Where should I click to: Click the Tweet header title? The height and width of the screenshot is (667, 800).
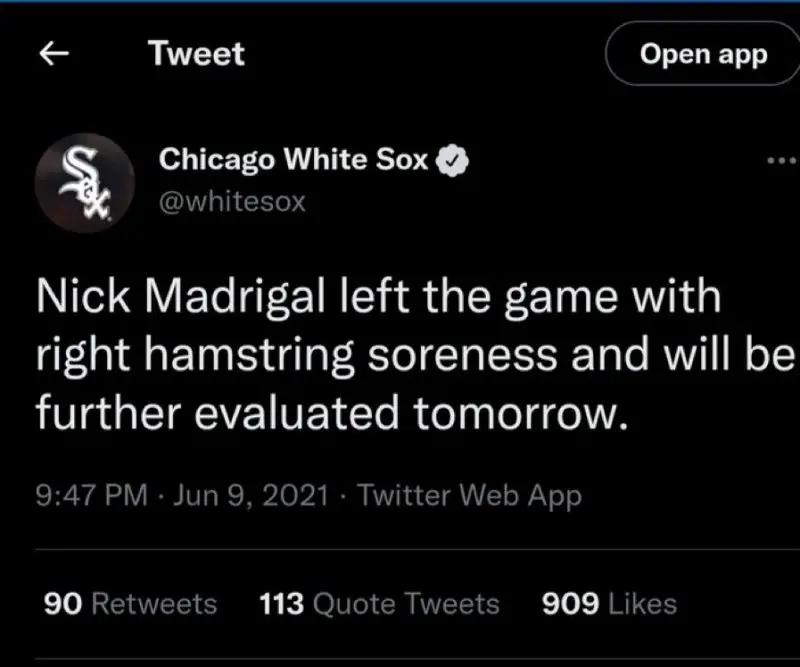click(196, 54)
